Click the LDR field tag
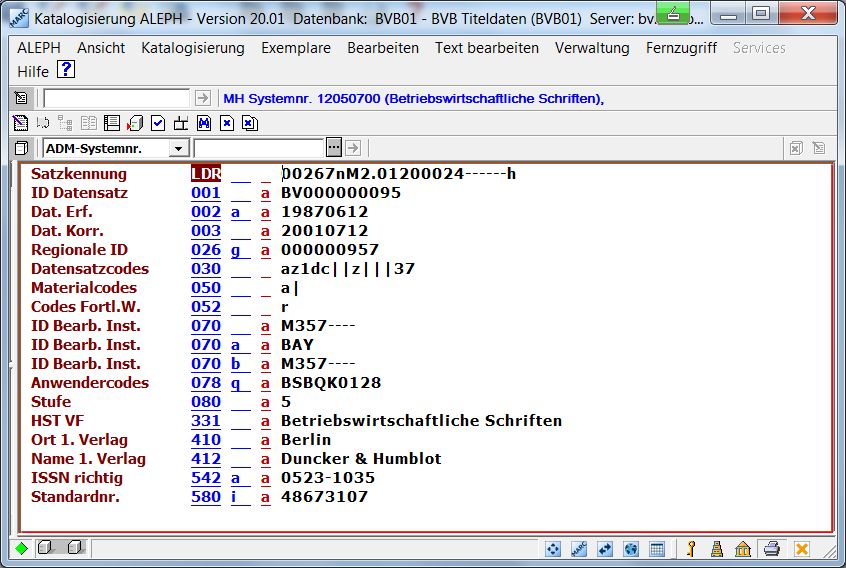This screenshot has height=568, width=846. 205,174
